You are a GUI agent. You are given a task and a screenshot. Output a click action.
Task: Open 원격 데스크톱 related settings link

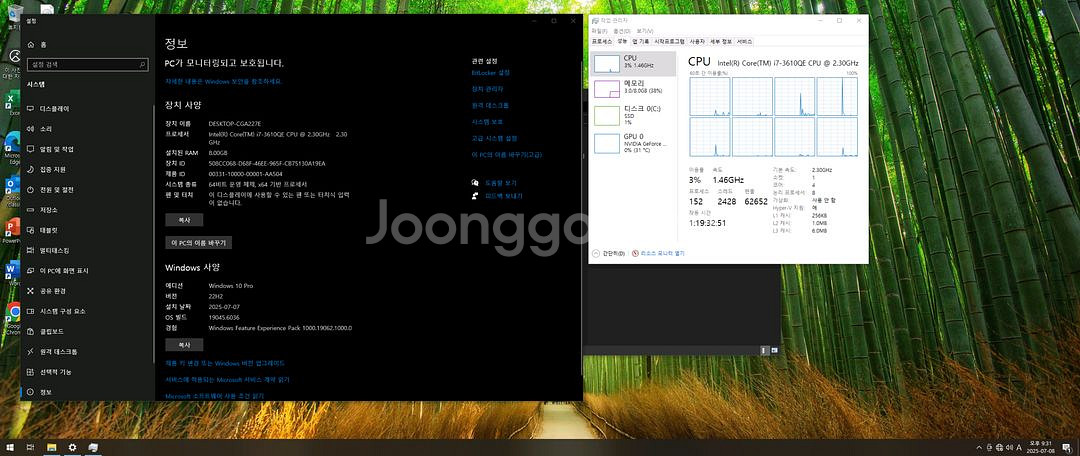pos(490,105)
